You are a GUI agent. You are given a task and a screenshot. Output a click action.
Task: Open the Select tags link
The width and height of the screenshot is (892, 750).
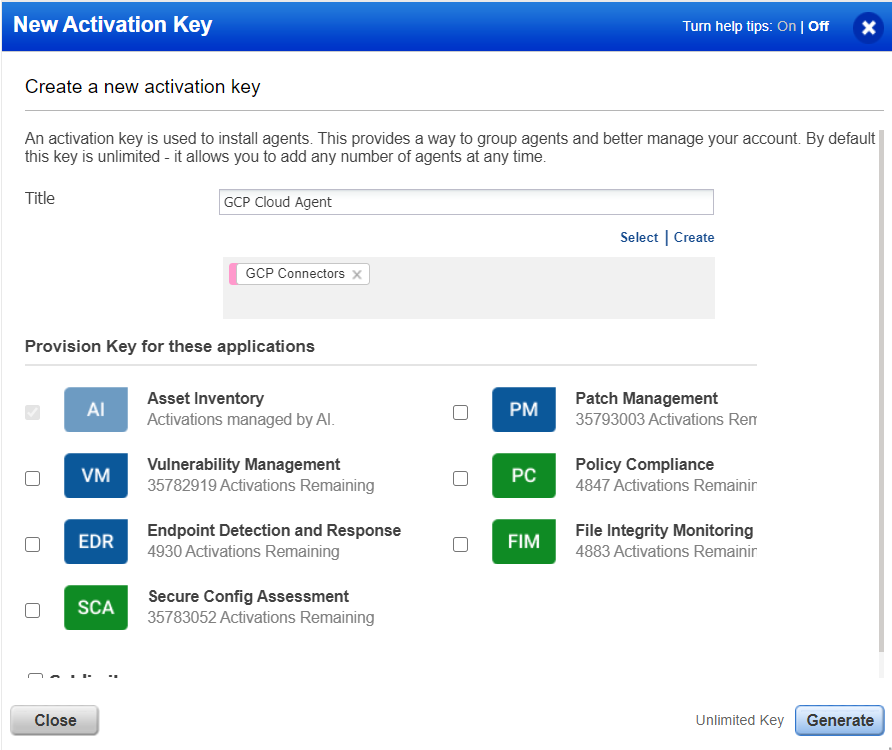638,237
